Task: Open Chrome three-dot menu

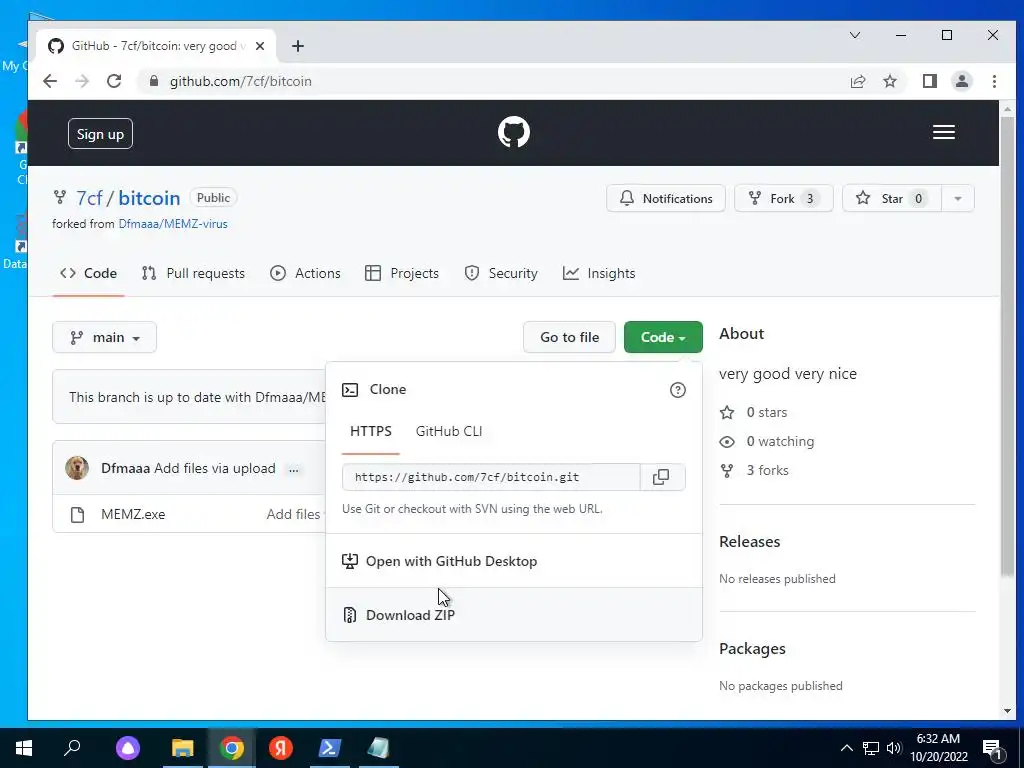Action: (994, 81)
